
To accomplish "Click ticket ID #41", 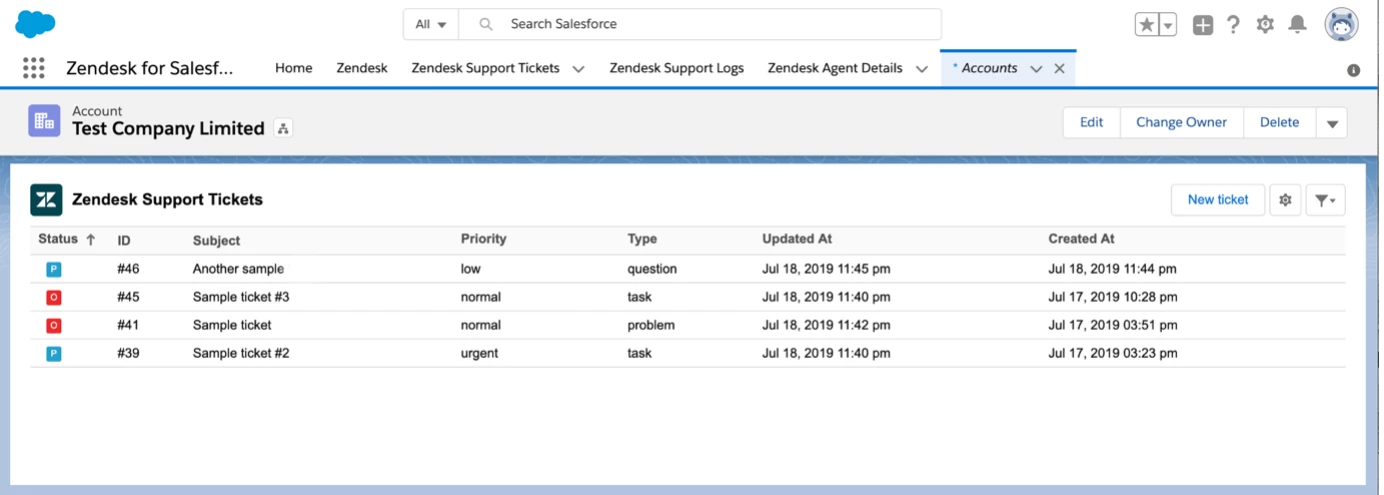I will tap(128, 325).
